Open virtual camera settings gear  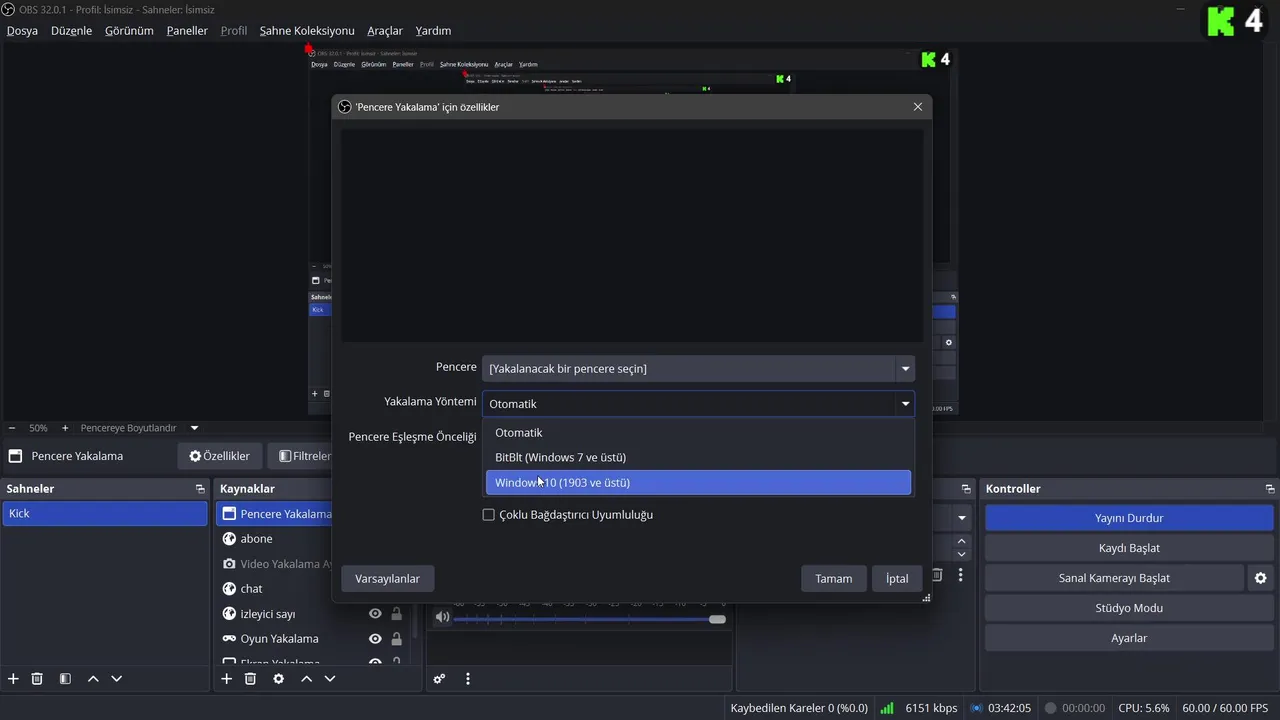click(1260, 578)
